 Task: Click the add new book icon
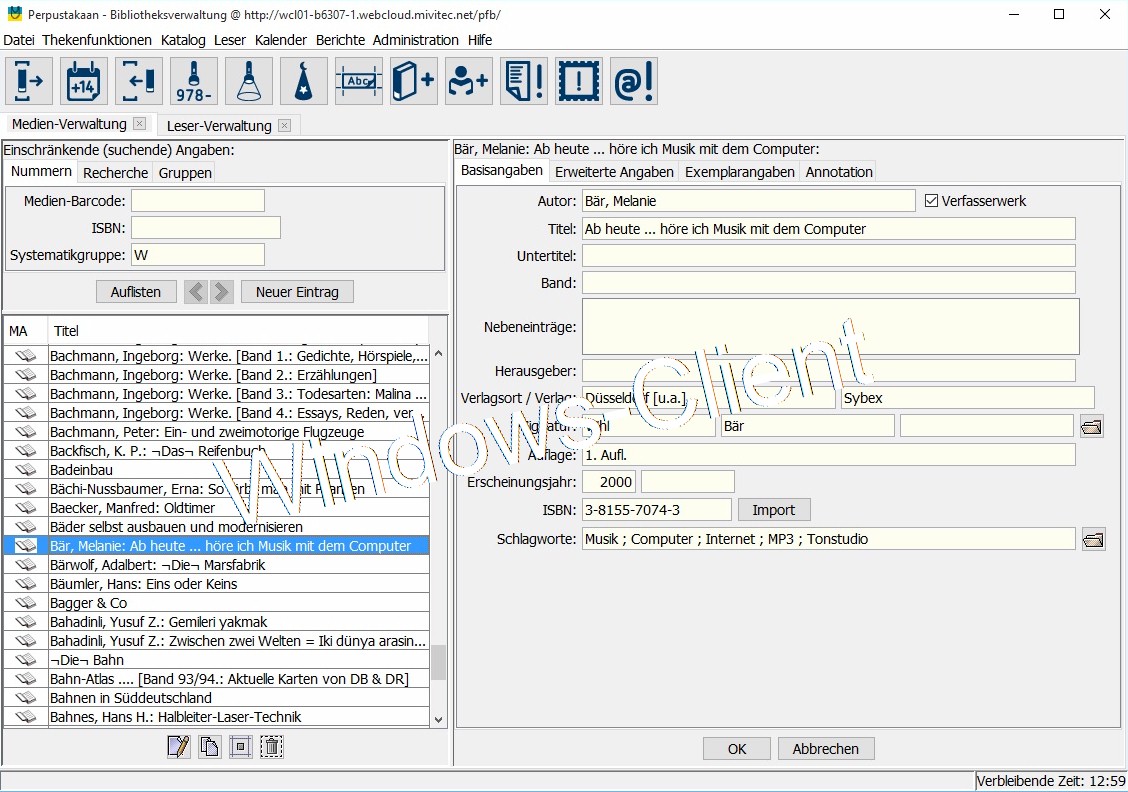[413, 81]
